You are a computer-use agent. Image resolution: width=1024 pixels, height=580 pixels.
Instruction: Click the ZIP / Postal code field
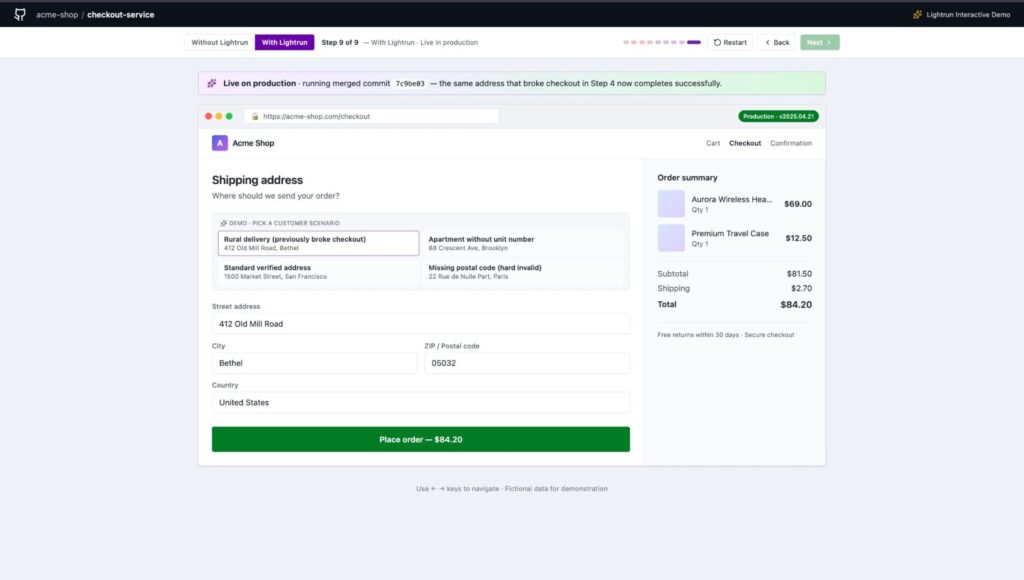(x=527, y=363)
